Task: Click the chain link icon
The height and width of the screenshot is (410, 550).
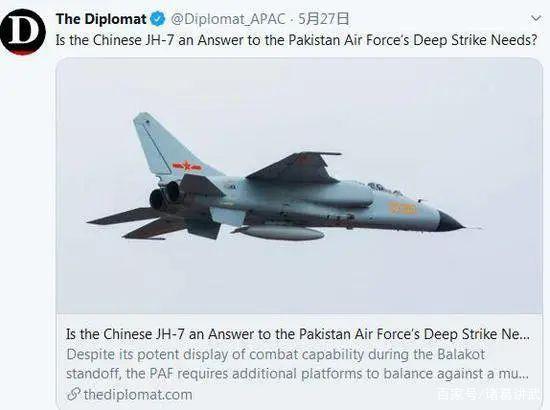Action: click(74, 395)
